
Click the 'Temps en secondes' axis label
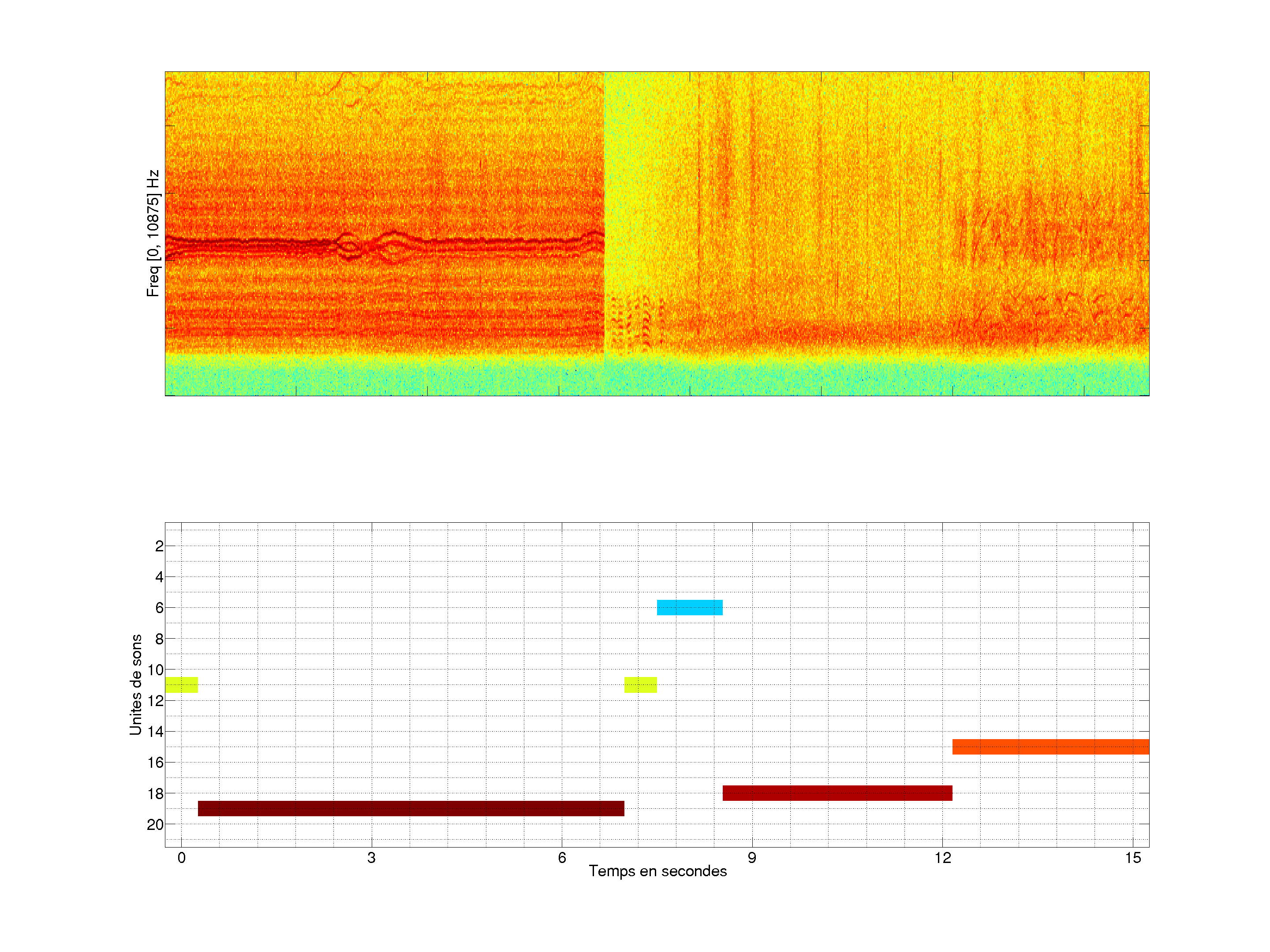click(657, 871)
